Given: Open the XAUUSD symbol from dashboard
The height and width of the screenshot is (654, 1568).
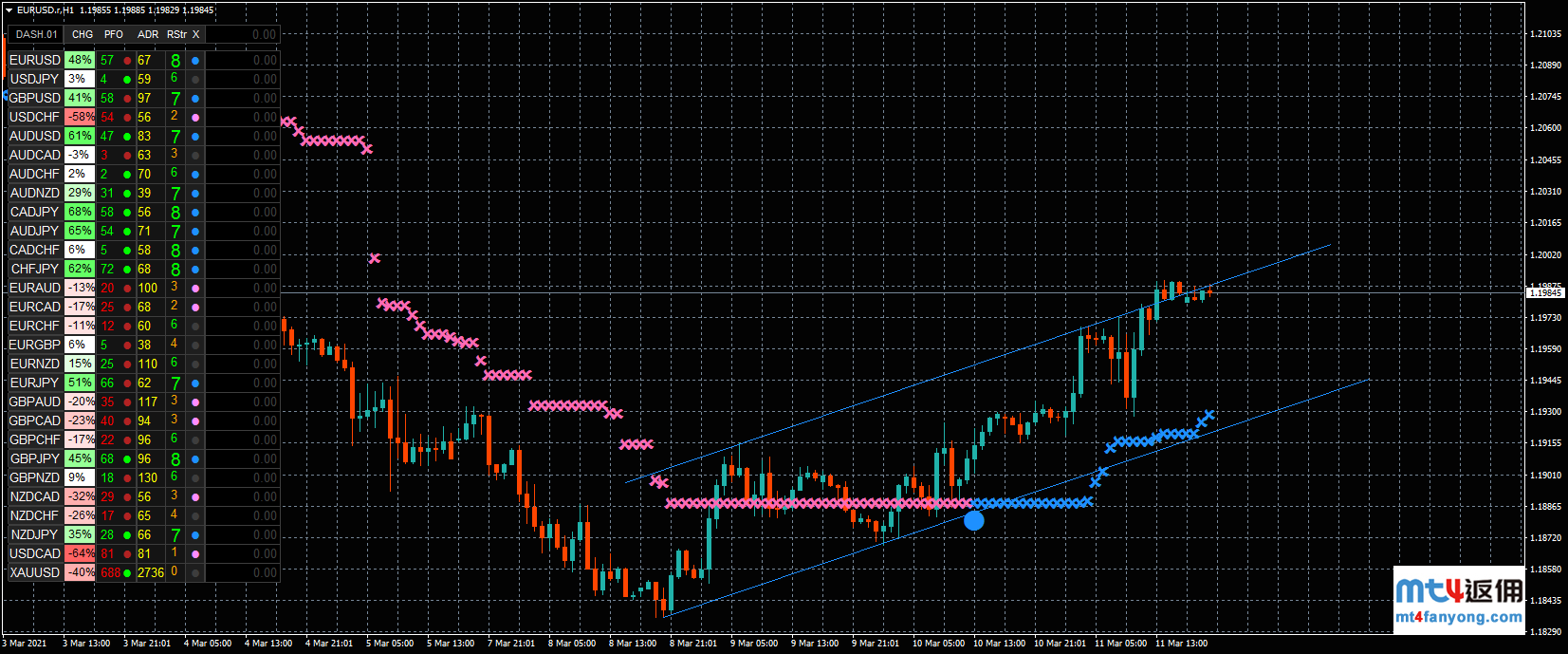Looking at the screenshot, I should pyautogui.click(x=35, y=572).
